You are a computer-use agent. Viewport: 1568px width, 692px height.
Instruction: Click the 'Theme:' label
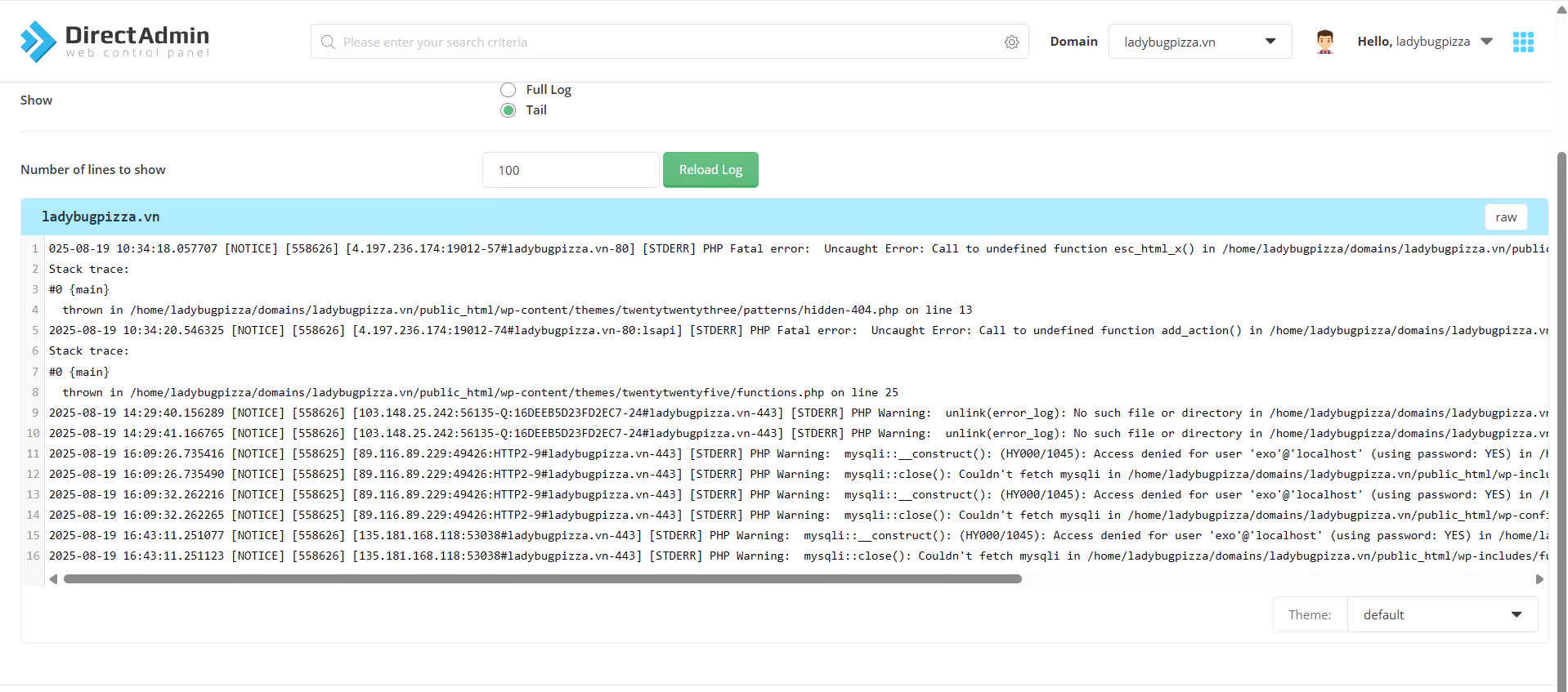coord(1310,614)
